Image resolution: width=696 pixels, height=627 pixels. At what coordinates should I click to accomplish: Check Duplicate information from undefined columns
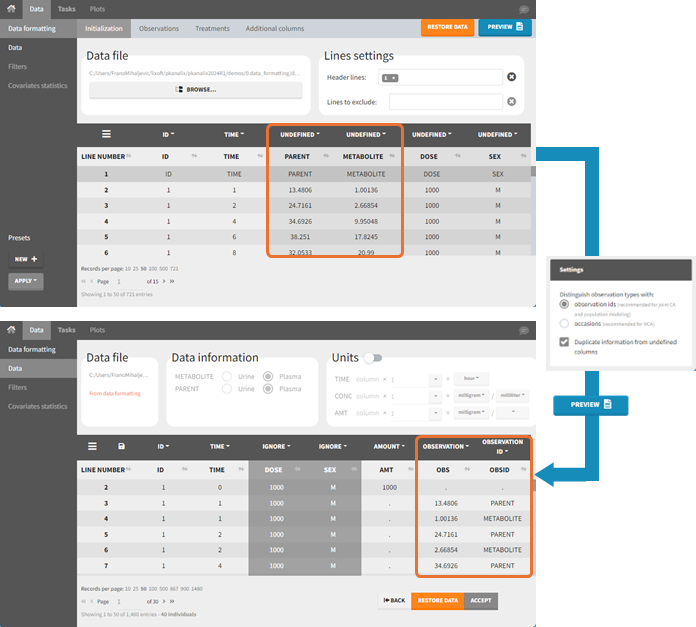pos(565,342)
